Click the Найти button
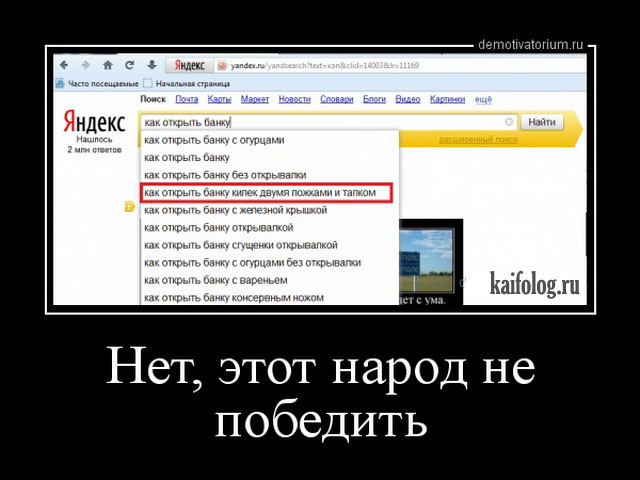The width and height of the screenshot is (640, 480). (x=542, y=122)
